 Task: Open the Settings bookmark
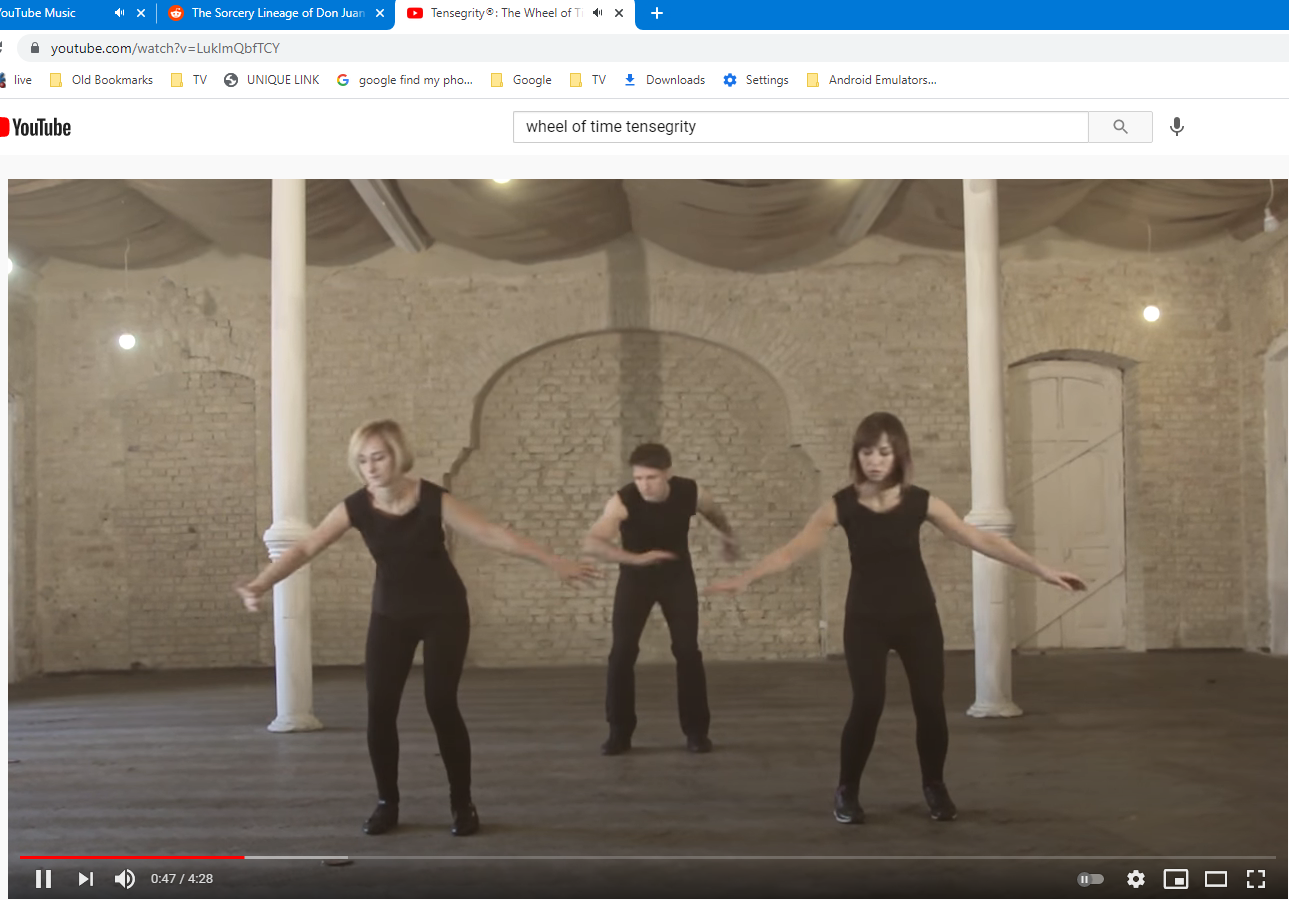[x=756, y=80]
